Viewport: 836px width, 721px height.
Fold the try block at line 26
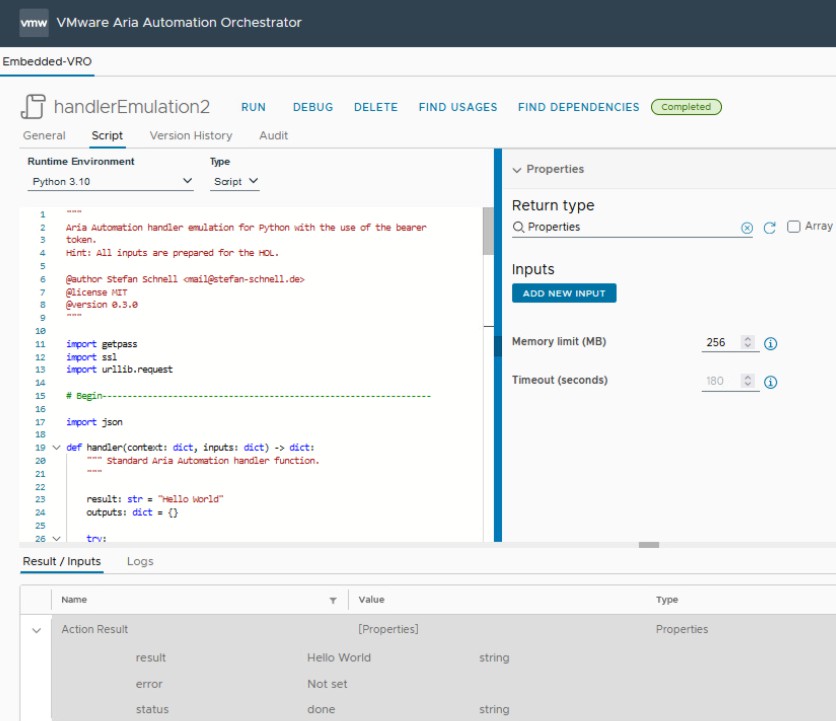(x=57, y=539)
